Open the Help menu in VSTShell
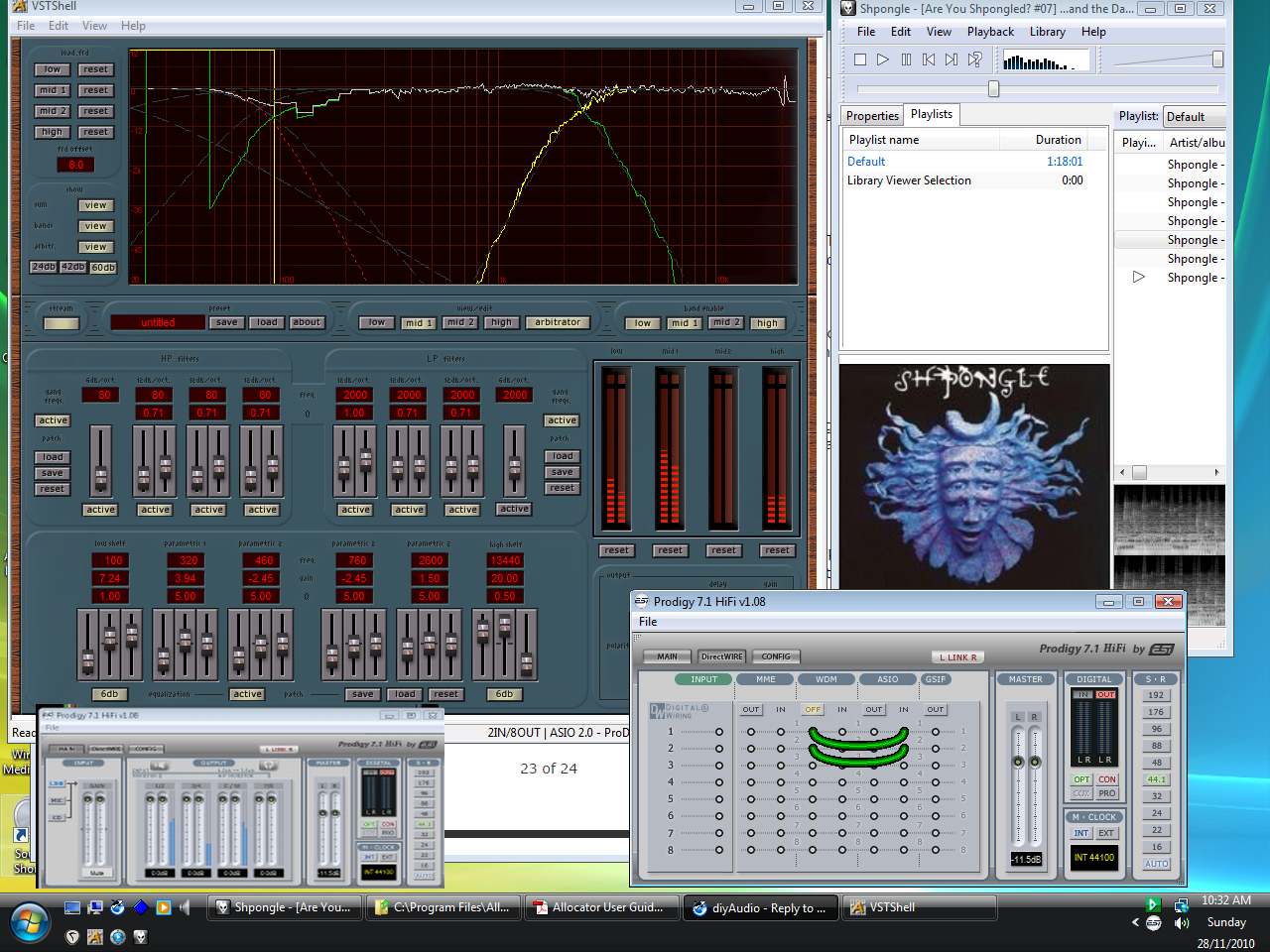The width and height of the screenshot is (1270, 952). point(133,26)
